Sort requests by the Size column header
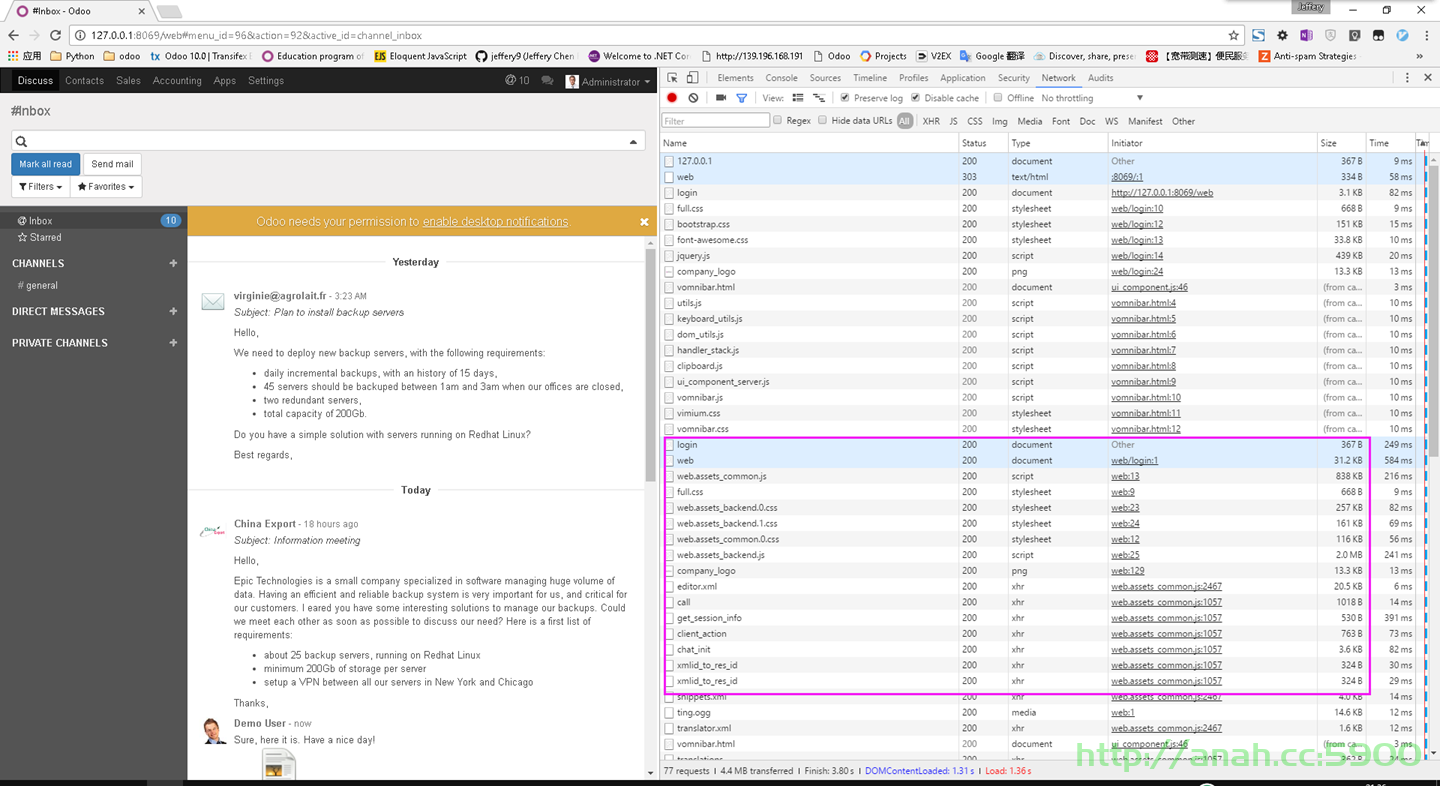 pyautogui.click(x=1340, y=143)
